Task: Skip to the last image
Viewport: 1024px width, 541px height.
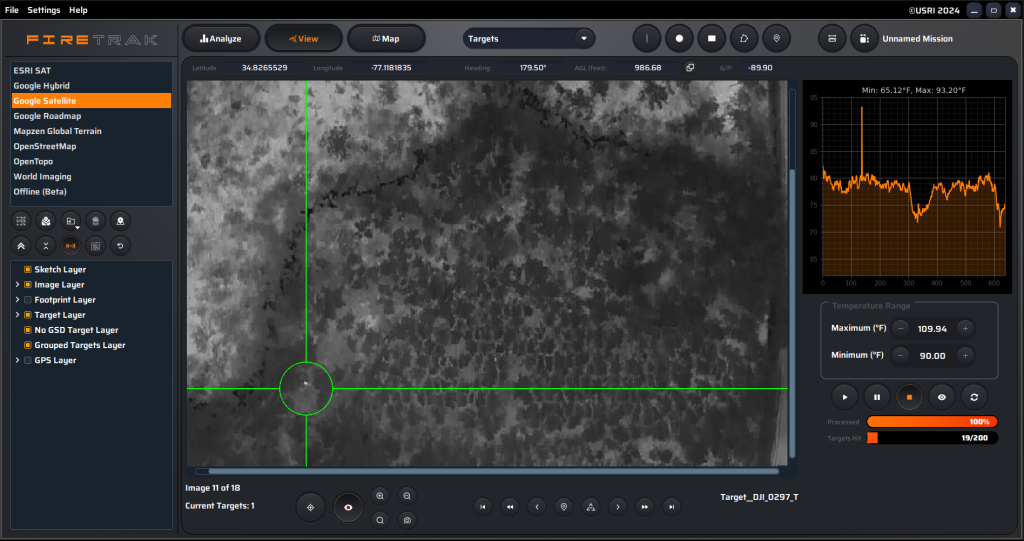Action: coord(672,507)
